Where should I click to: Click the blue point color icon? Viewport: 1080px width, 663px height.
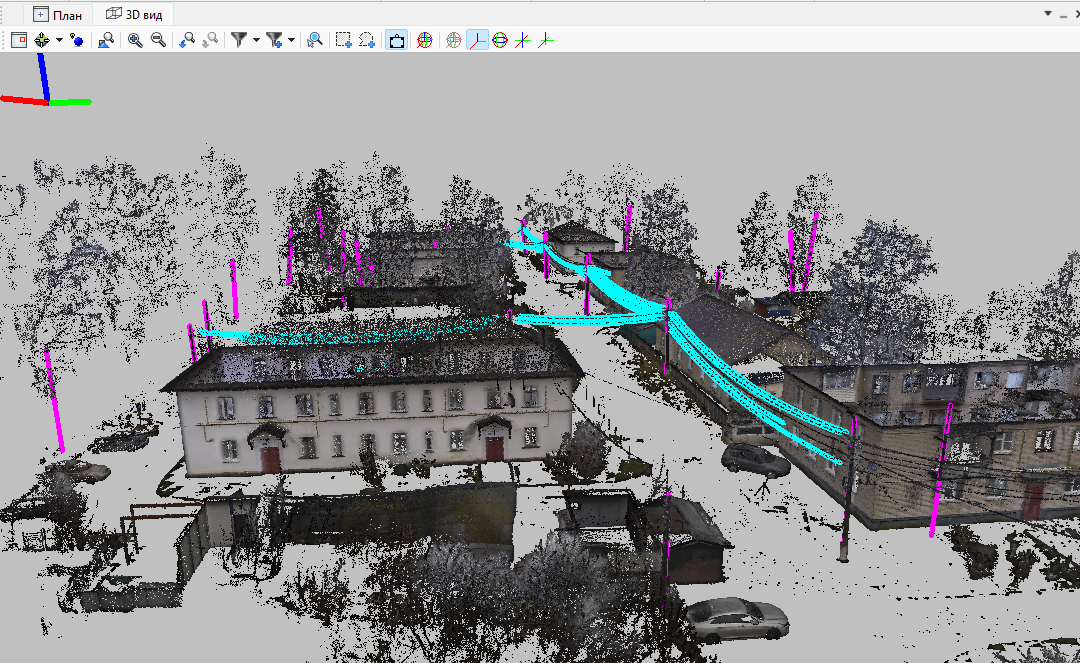click(x=76, y=40)
